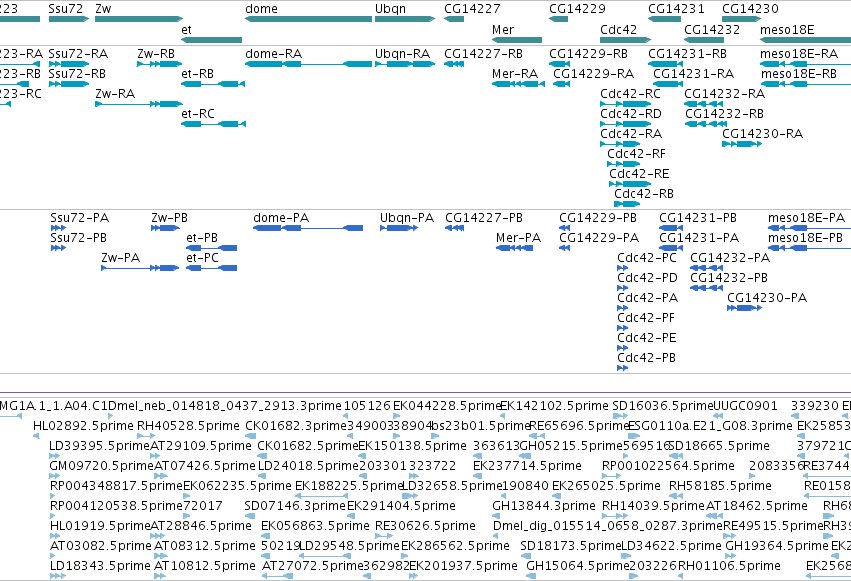Select the Cdc42-RA transcript
The width and height of the screenshot is (851, 581).
point(620,144)
